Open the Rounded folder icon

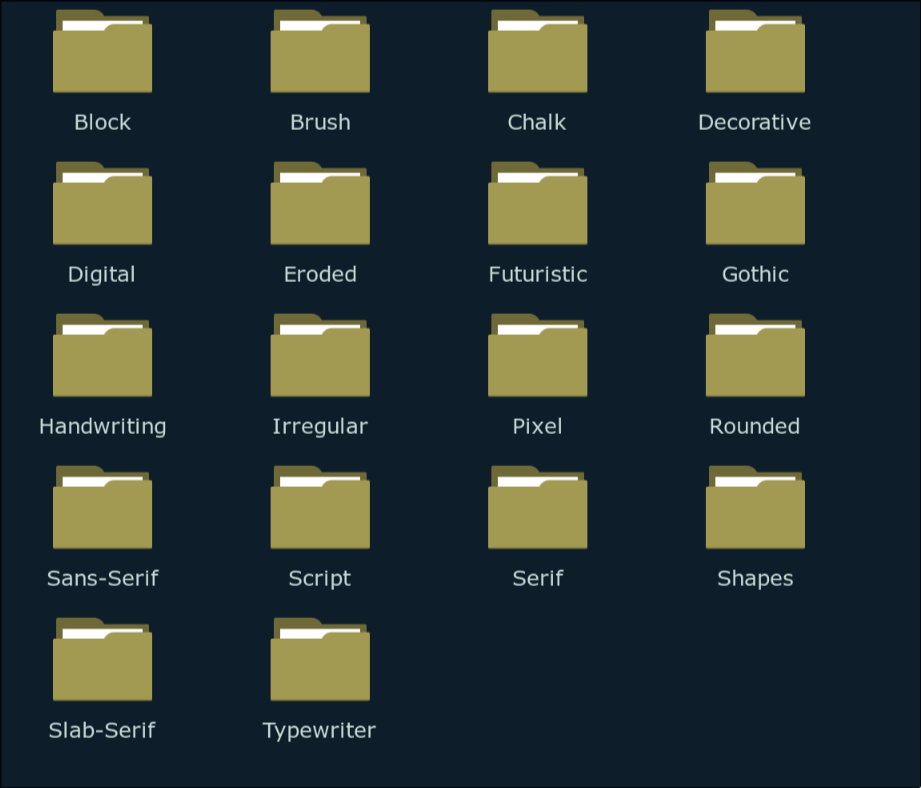point(755,355)
